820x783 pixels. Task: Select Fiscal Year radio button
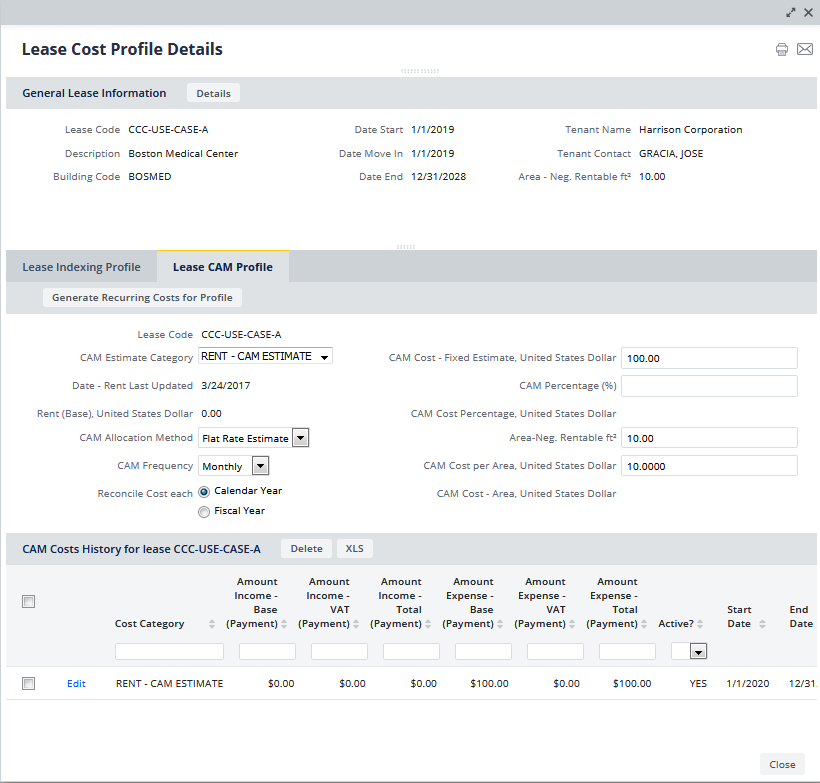[204, 511]
